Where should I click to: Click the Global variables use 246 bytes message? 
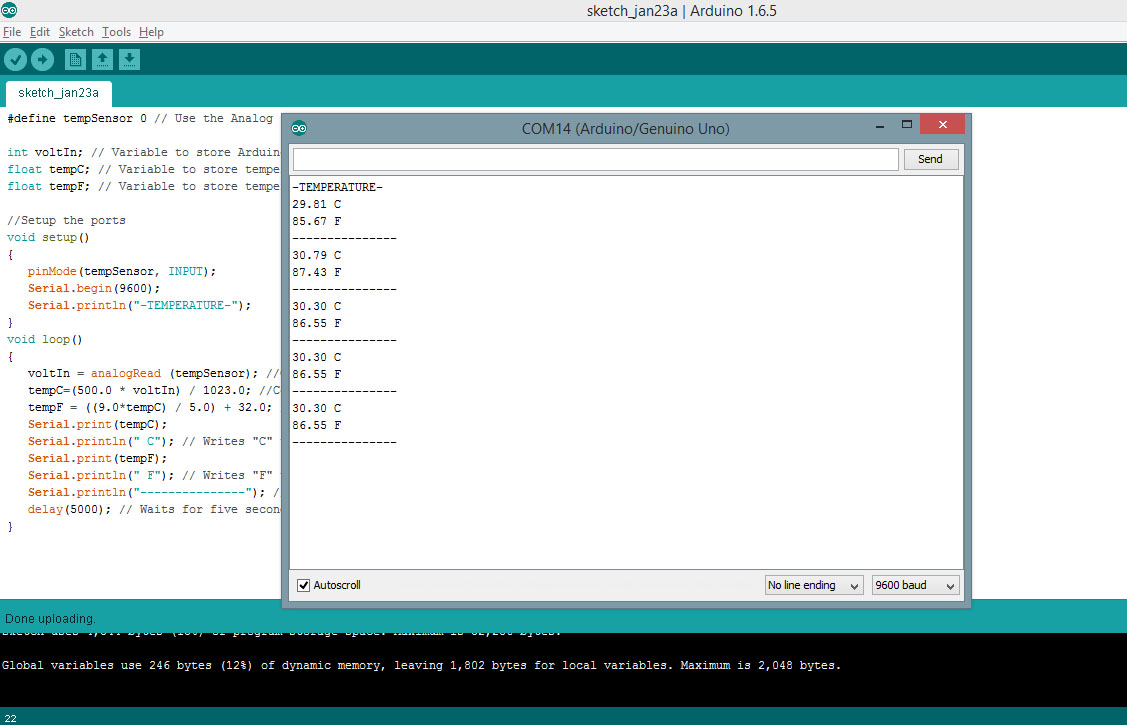click(421, 665)
